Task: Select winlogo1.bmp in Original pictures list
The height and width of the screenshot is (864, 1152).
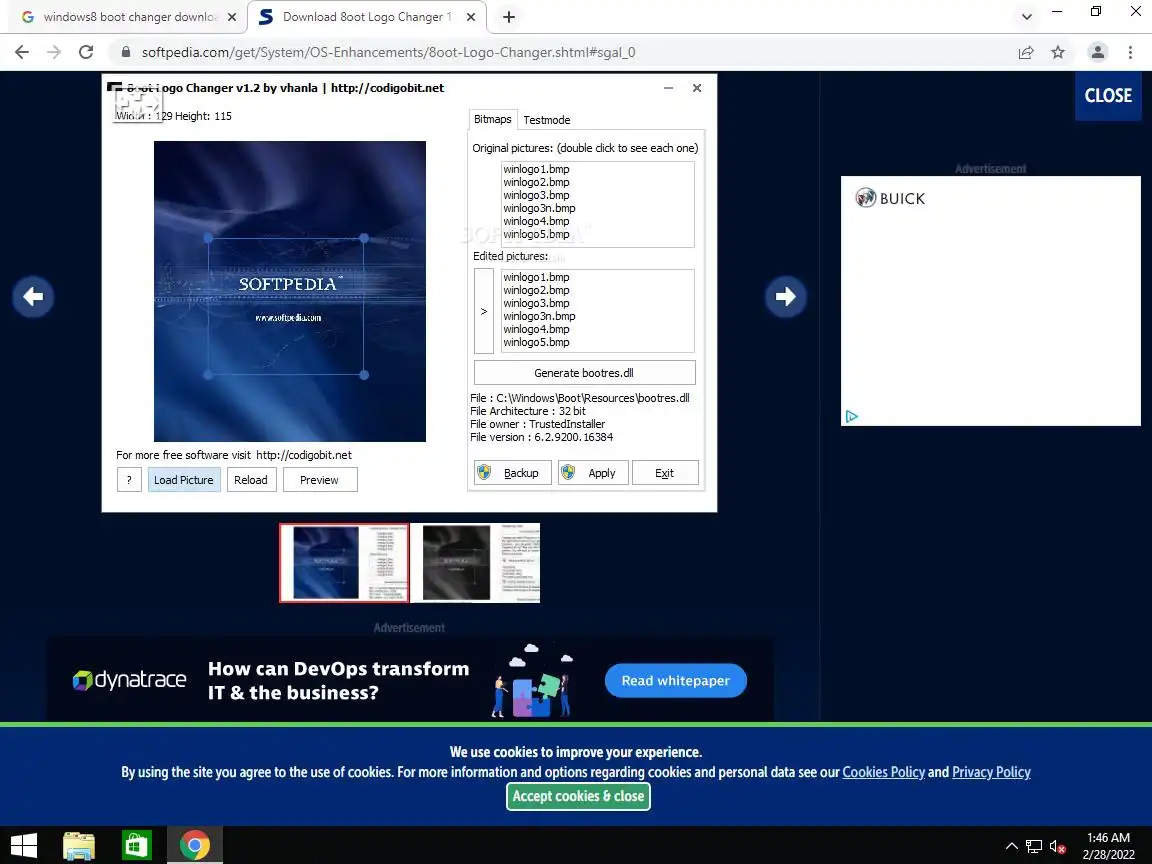Action: (x=536, y=170)
